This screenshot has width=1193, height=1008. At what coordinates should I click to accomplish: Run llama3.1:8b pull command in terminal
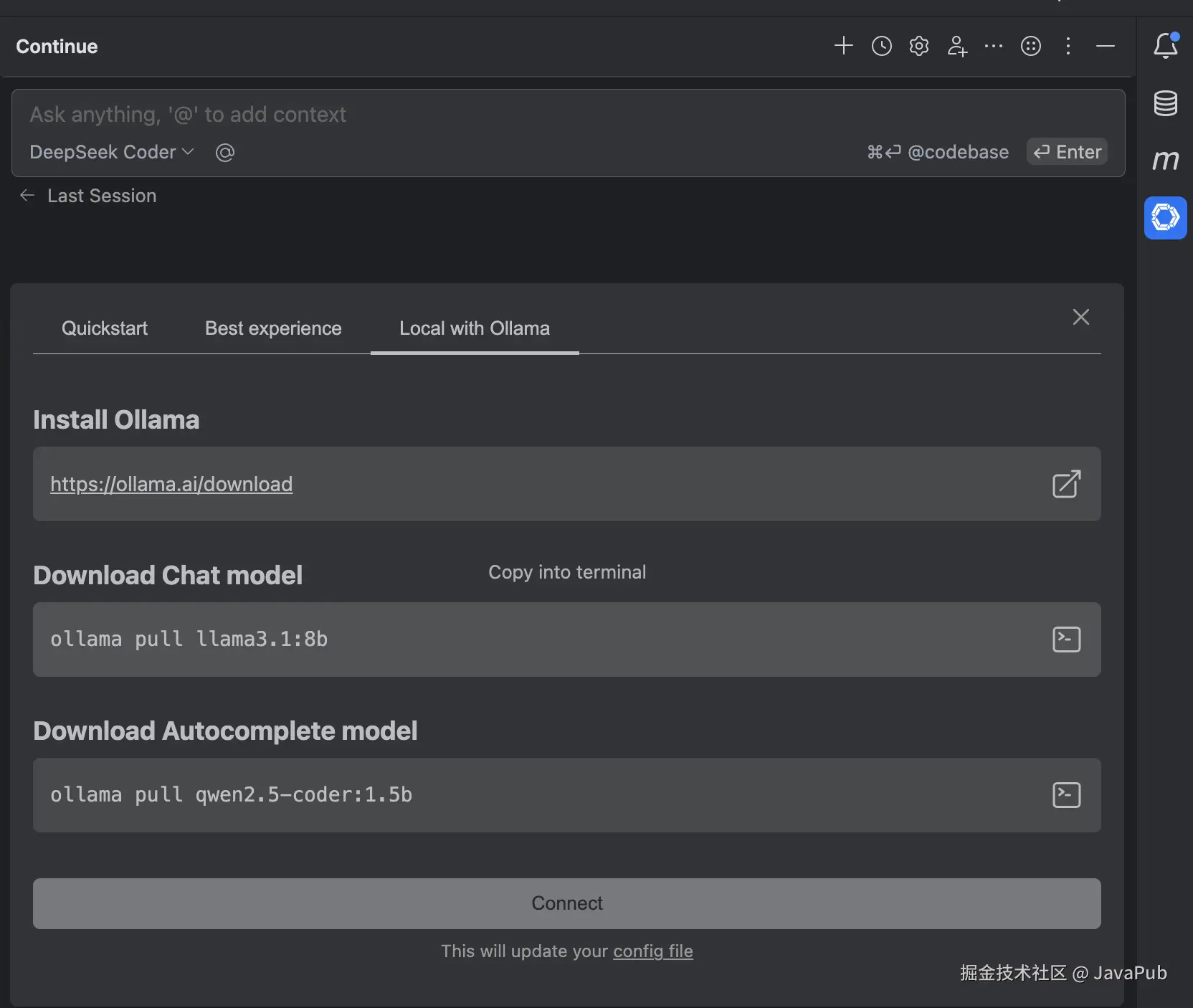tap(1066, 639)
